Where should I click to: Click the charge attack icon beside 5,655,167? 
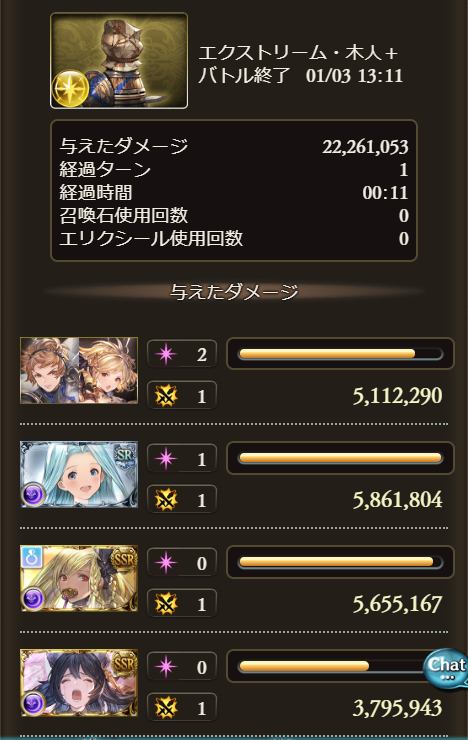pyautogui.click(x=166, y=604)
